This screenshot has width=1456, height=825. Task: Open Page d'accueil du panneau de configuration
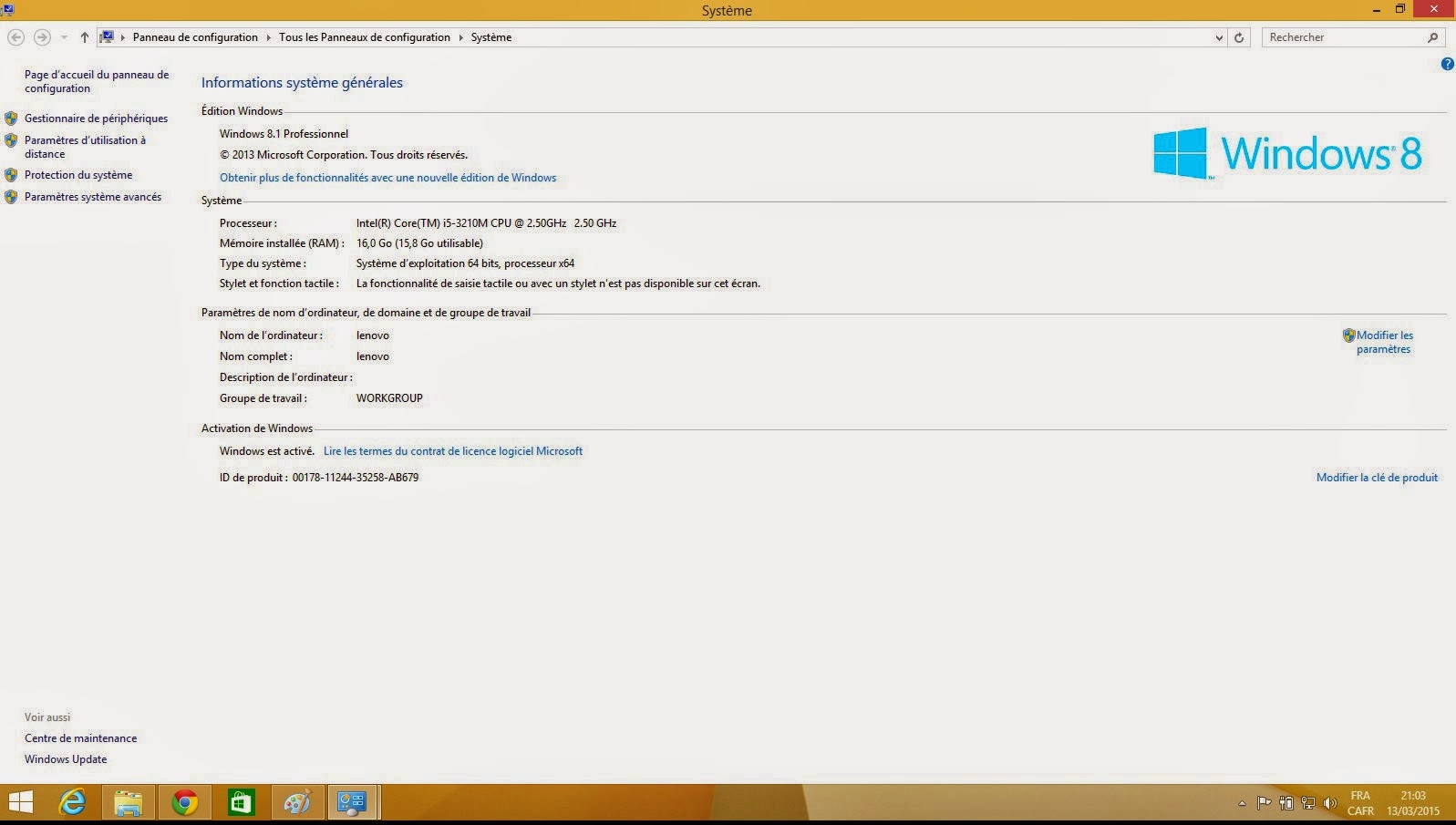pos(97,81)
